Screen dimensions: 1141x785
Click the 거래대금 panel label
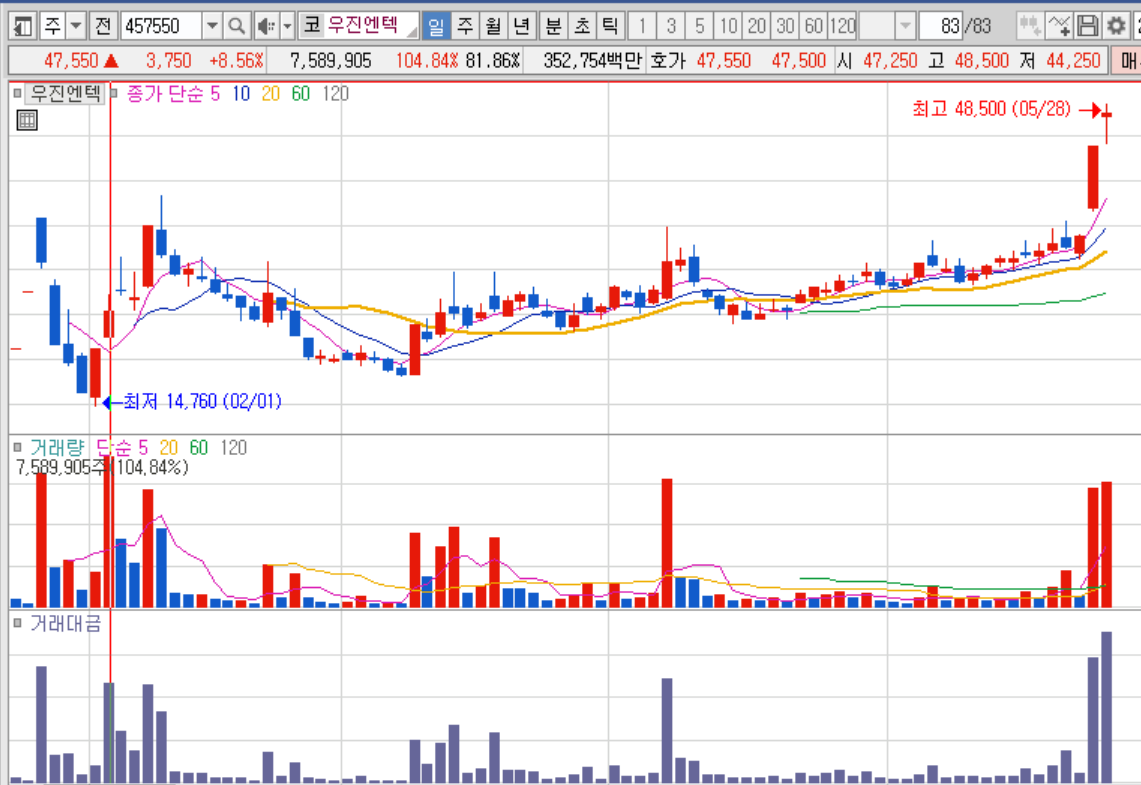(x=65, y=623)
